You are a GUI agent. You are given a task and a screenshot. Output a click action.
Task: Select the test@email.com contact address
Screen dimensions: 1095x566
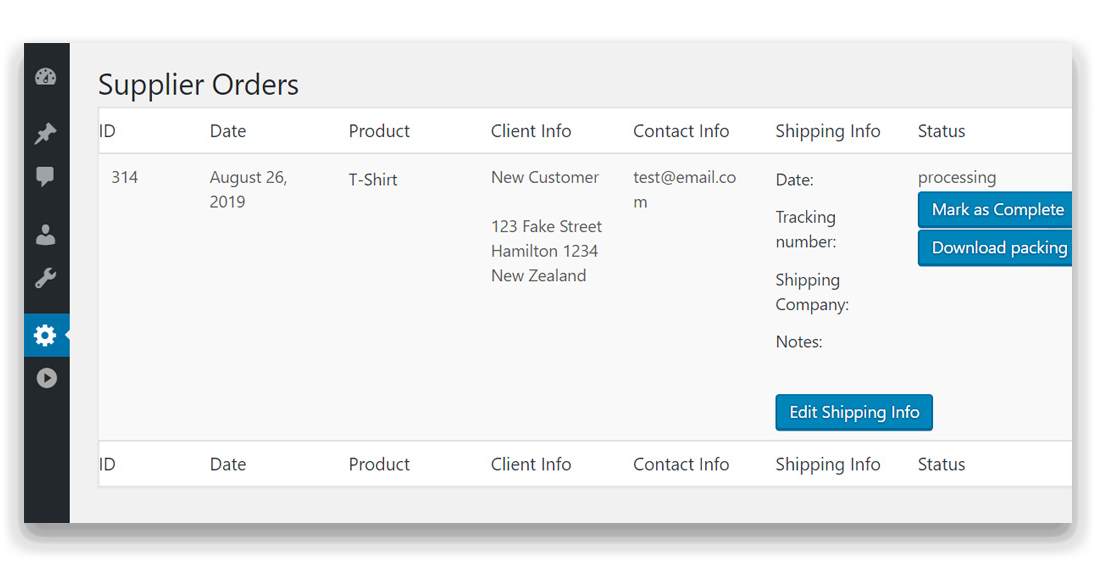click(684, 189)
